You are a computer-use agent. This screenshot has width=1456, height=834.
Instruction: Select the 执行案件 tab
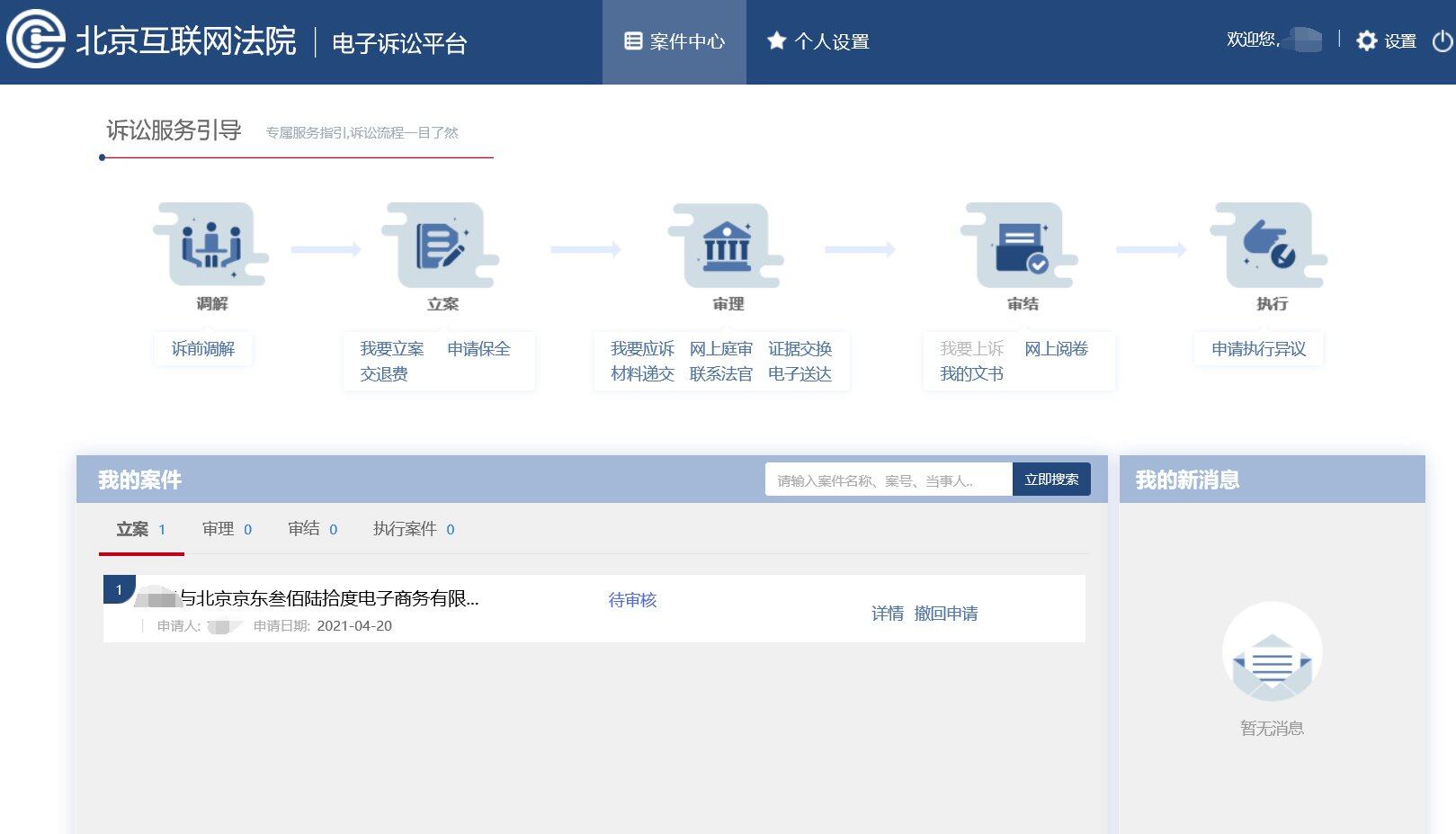414,530
